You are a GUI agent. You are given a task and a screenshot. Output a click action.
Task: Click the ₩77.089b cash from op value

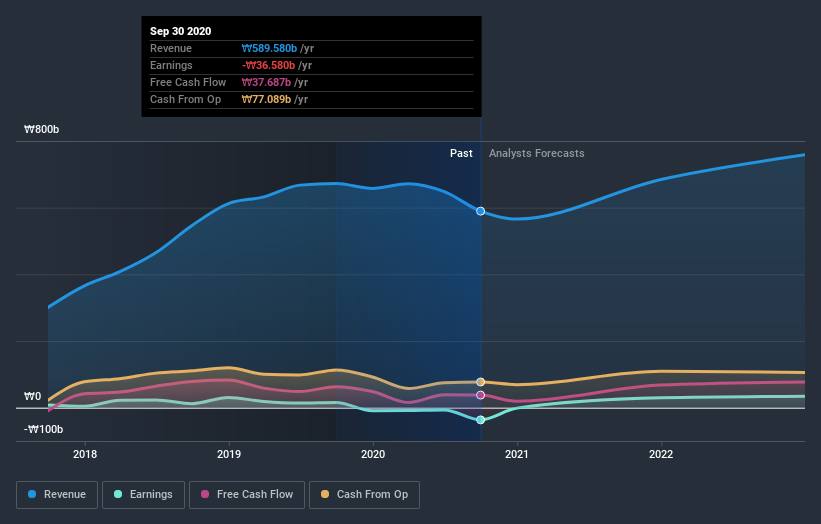coord(266,99)
